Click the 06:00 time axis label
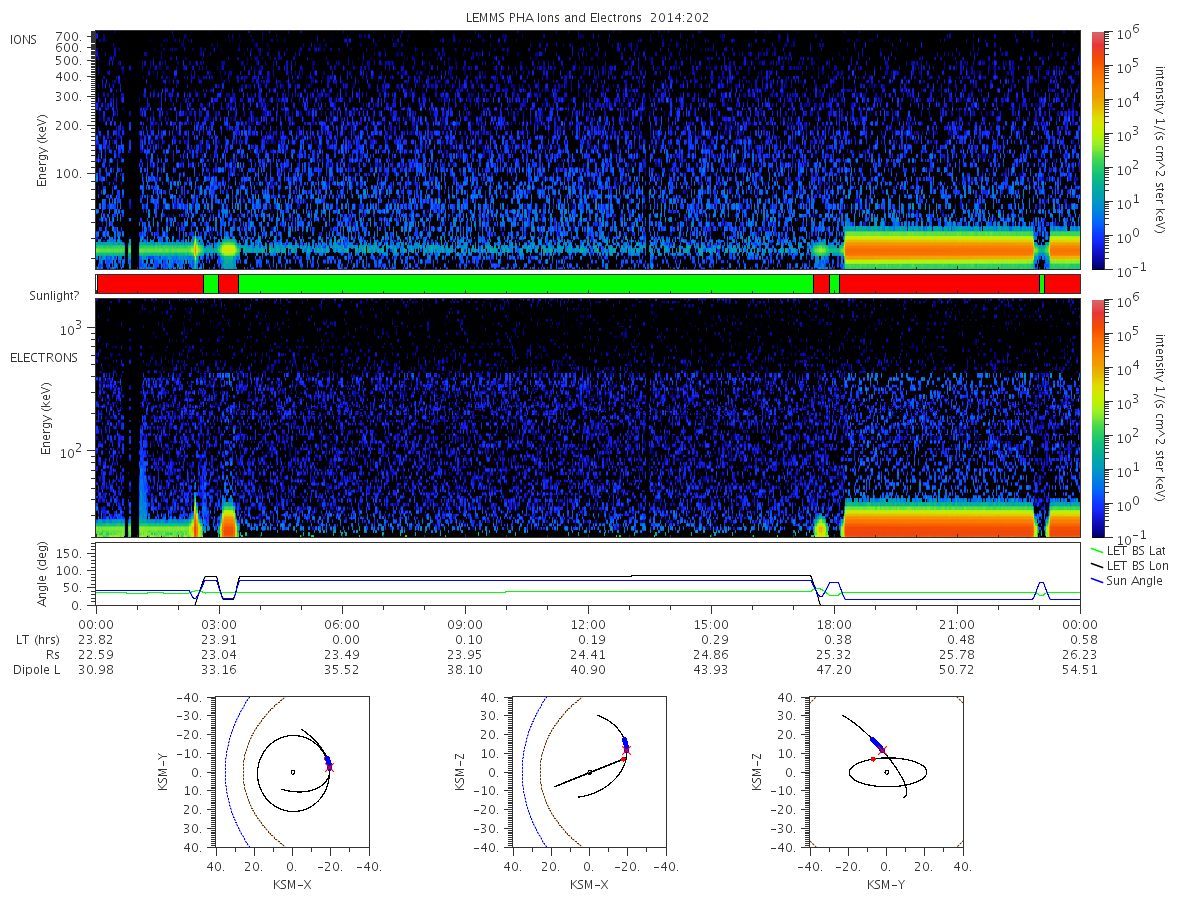Viewport: 1200px width, 900px height. pyautogui.click(x=342, y=624)
